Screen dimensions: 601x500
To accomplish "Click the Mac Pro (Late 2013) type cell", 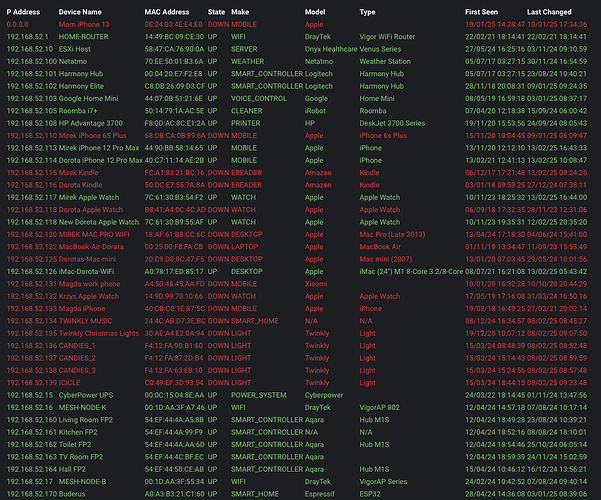I will click(x=392, y=234).
